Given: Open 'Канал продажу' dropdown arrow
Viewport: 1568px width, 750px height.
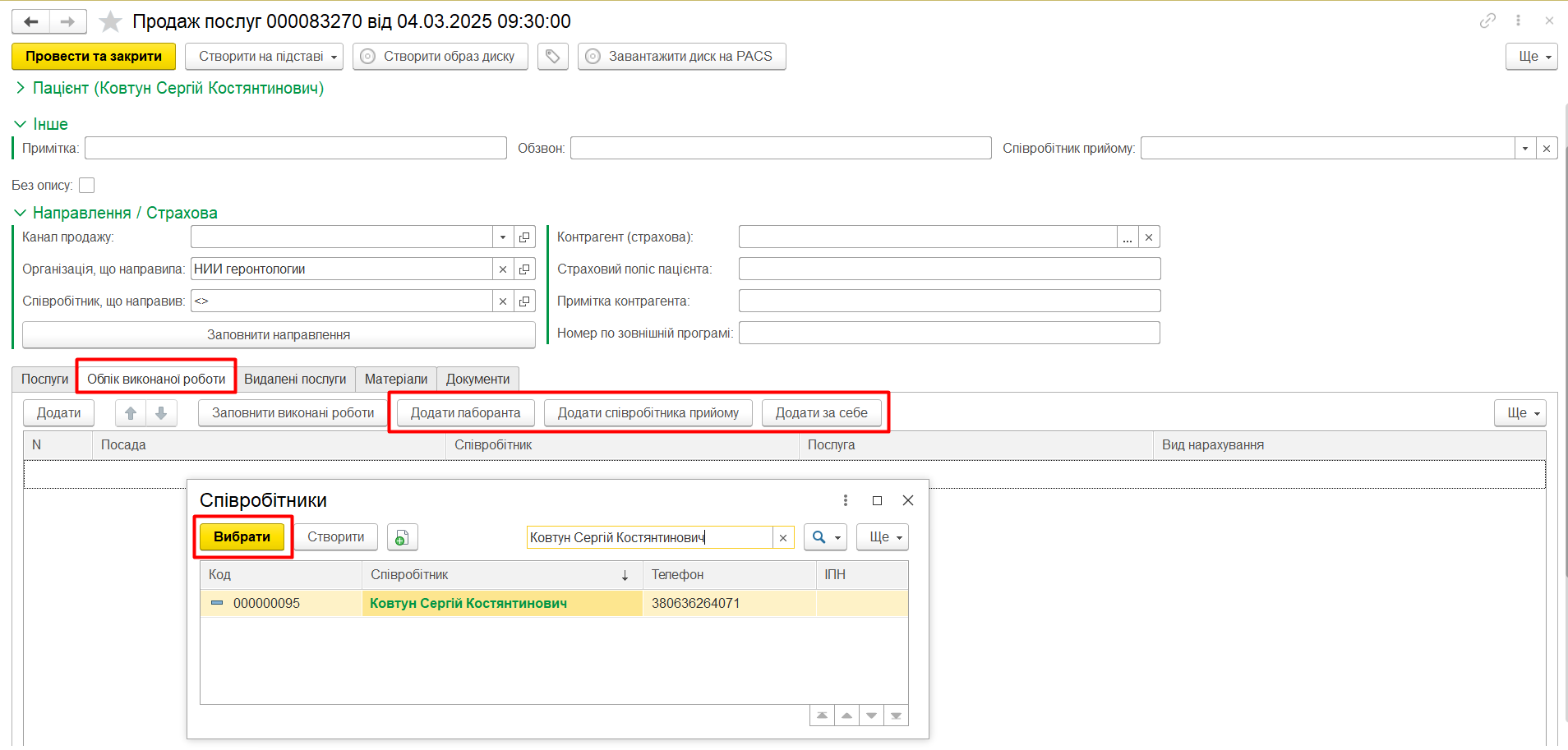Looking at the screenshot, I should coord(503,237).
